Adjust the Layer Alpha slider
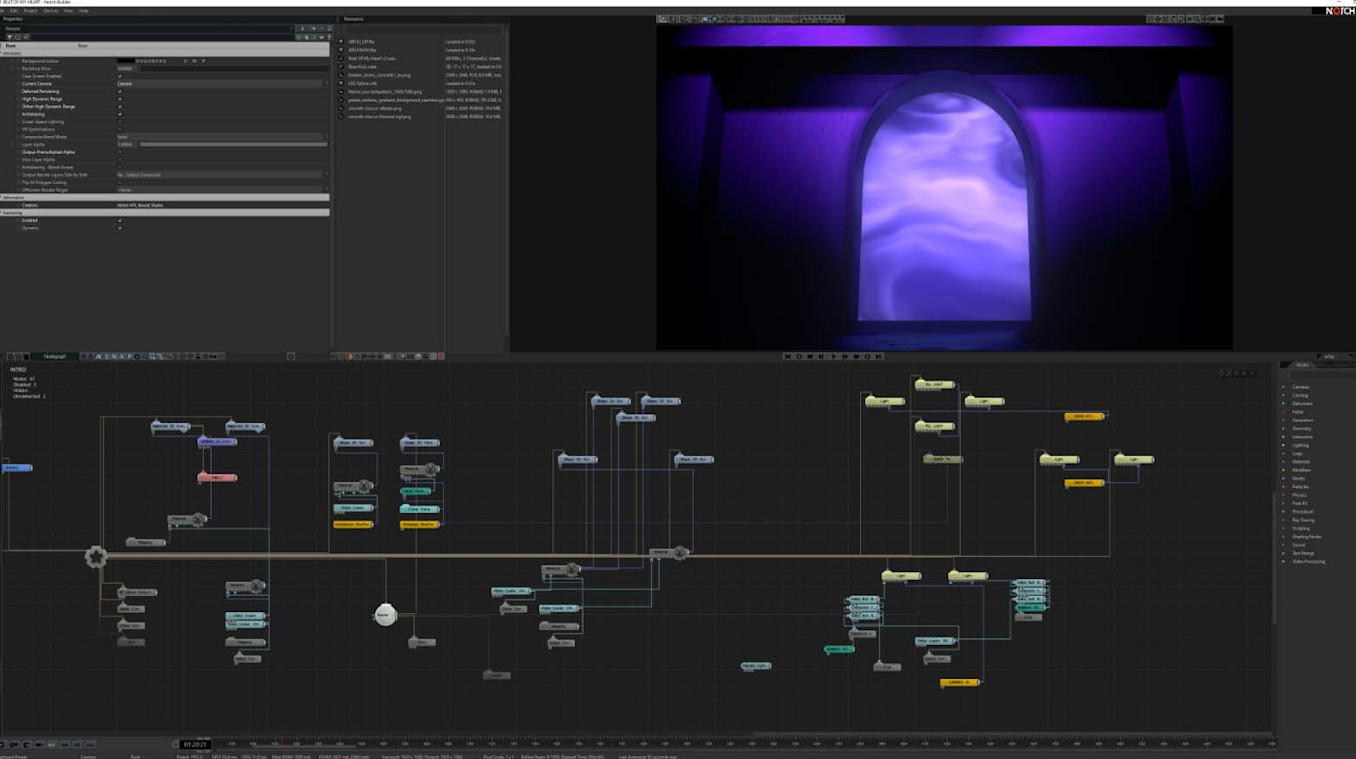Image resolution: width=1356 pixels, height=759 pixels. (233, 145)
